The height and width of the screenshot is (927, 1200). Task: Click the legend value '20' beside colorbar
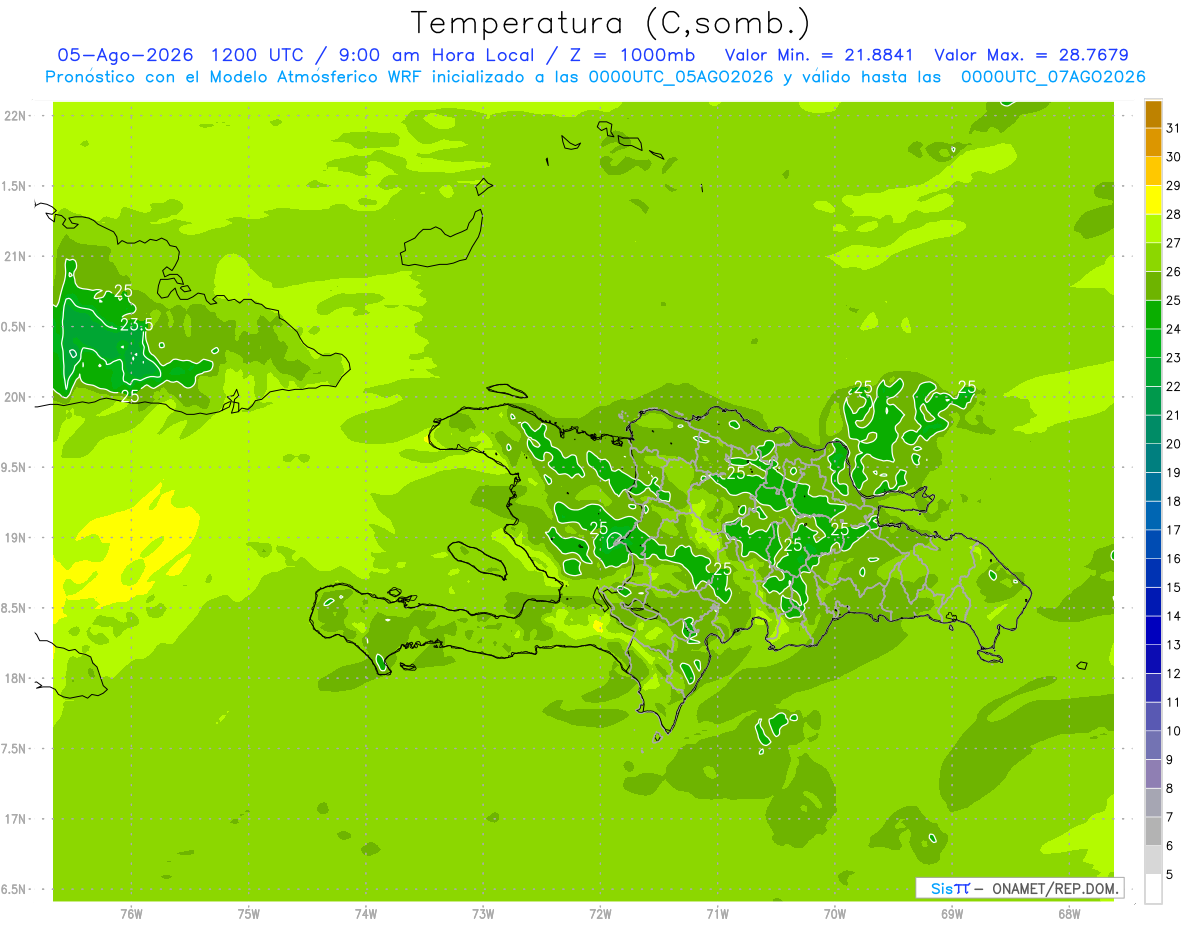coord(1173,443)
